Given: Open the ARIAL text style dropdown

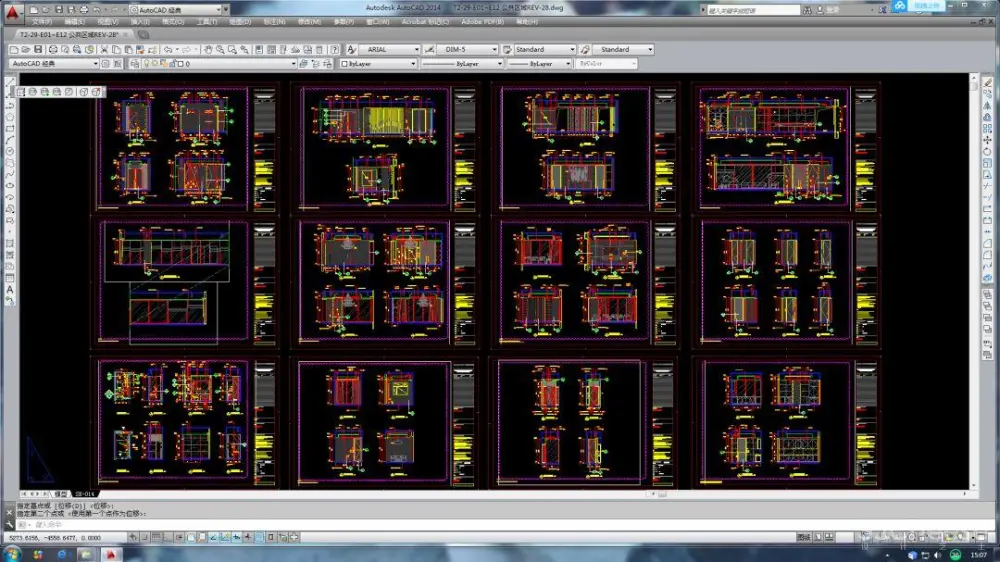Looking at the screenshot, I should pos(389,49).
